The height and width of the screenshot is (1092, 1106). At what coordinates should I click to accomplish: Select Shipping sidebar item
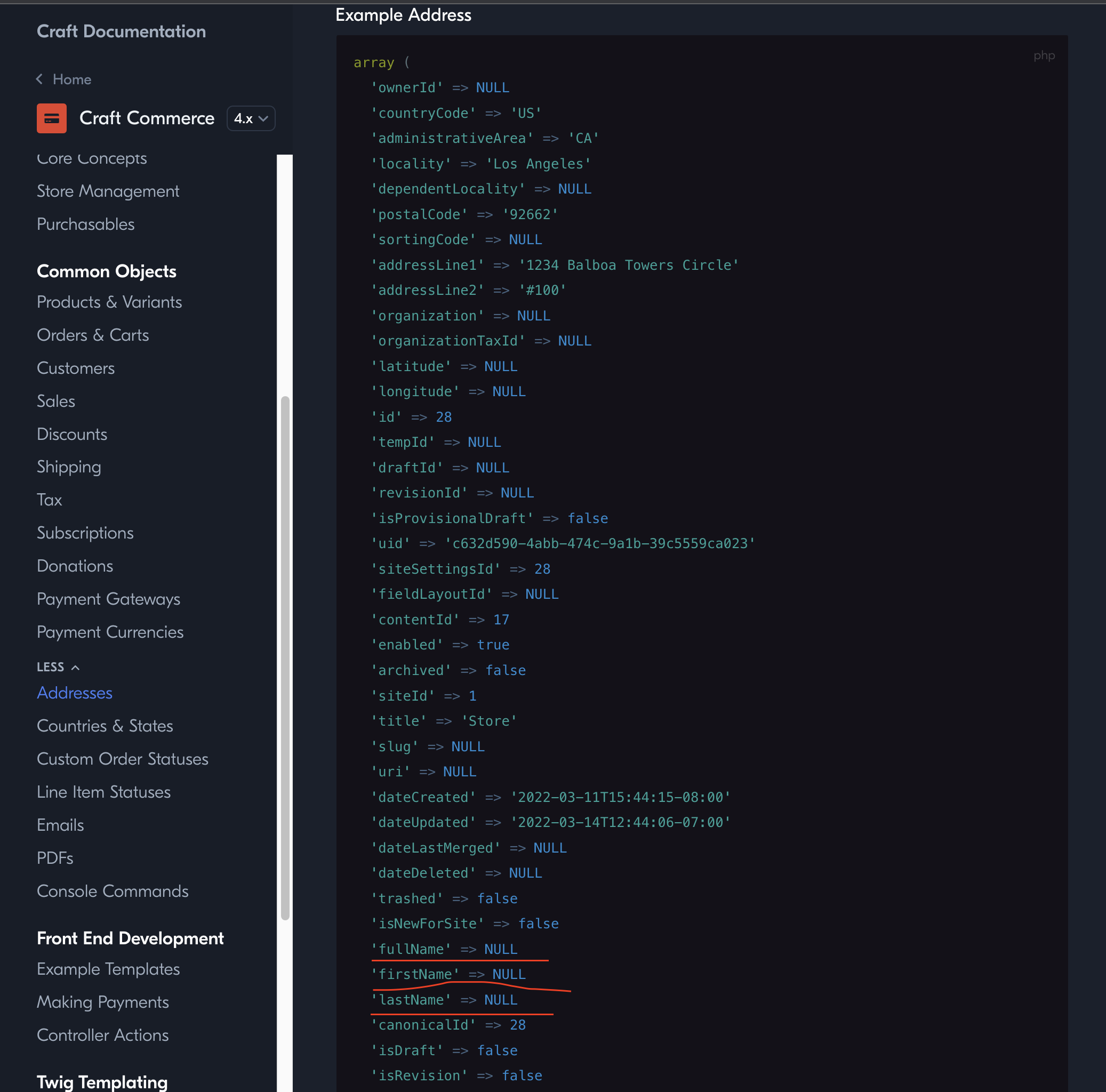pos(69,468)
